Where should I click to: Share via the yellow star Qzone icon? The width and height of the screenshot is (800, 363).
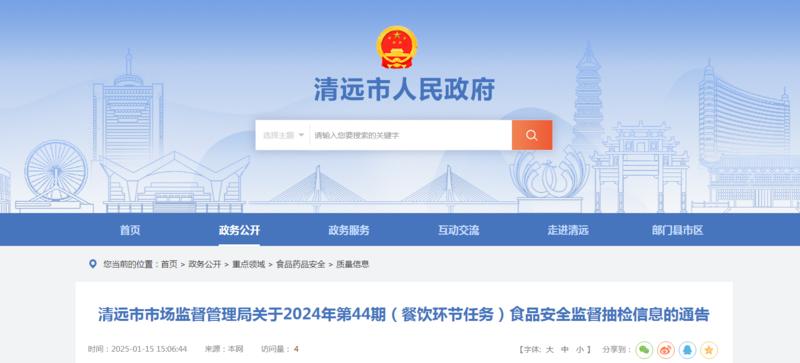[x=709, y=350]
